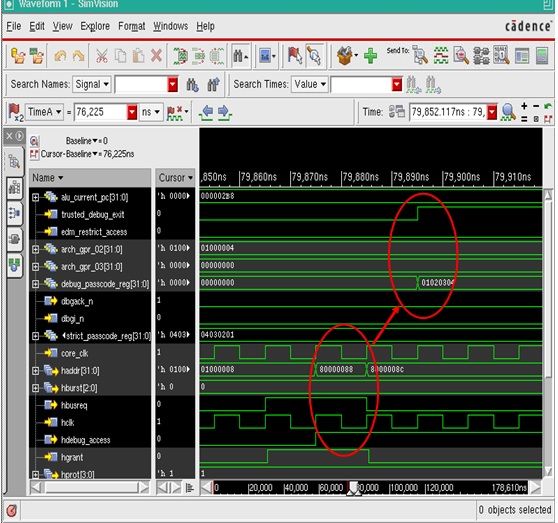Viewport: 558px width, 523px height.
Task: Open the Signal search type dropdown
Action: tap(91, 84)
